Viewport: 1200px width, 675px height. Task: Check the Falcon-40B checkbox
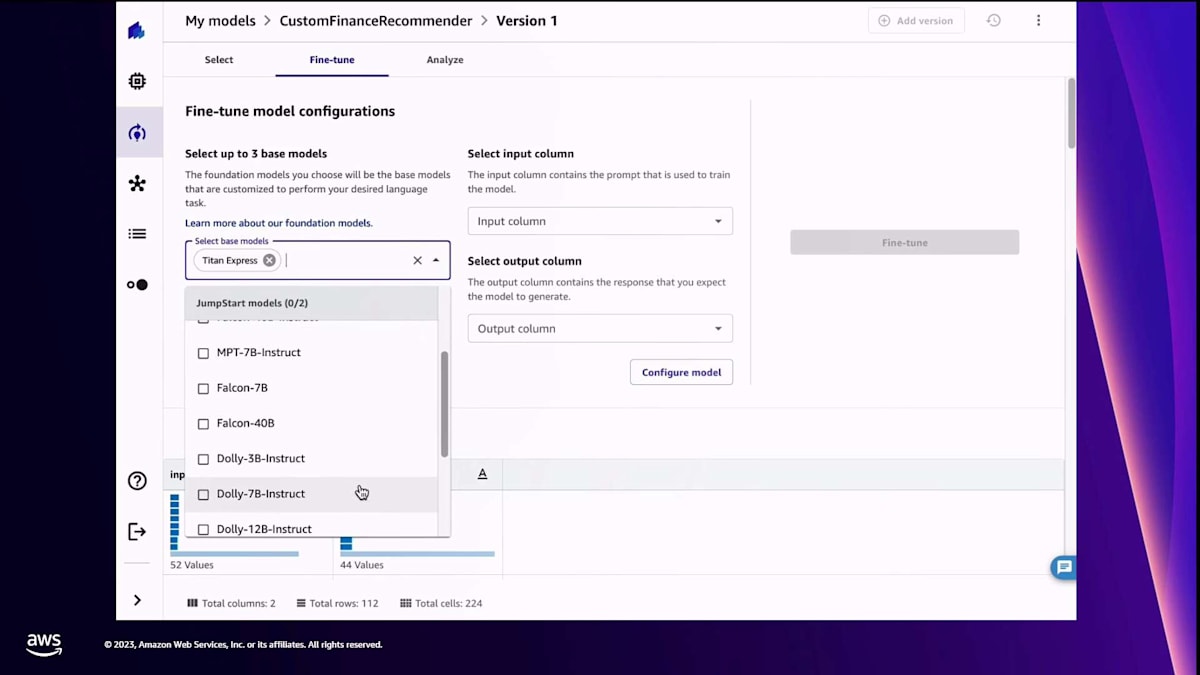pyautogui.click(x=203, y=424)
